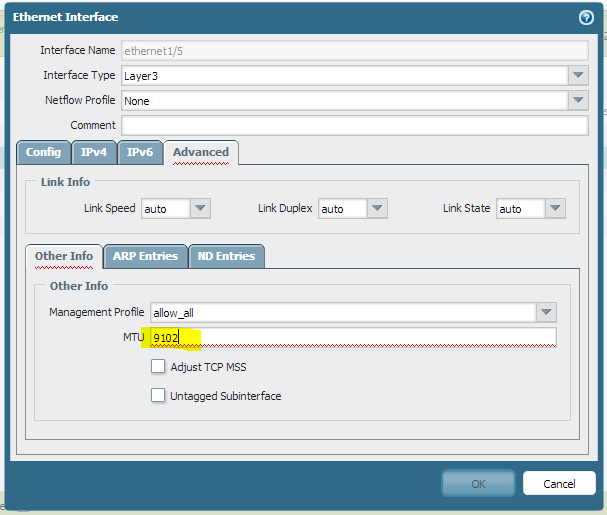Switch to the IPv4 tab

(x=94, y=152)
